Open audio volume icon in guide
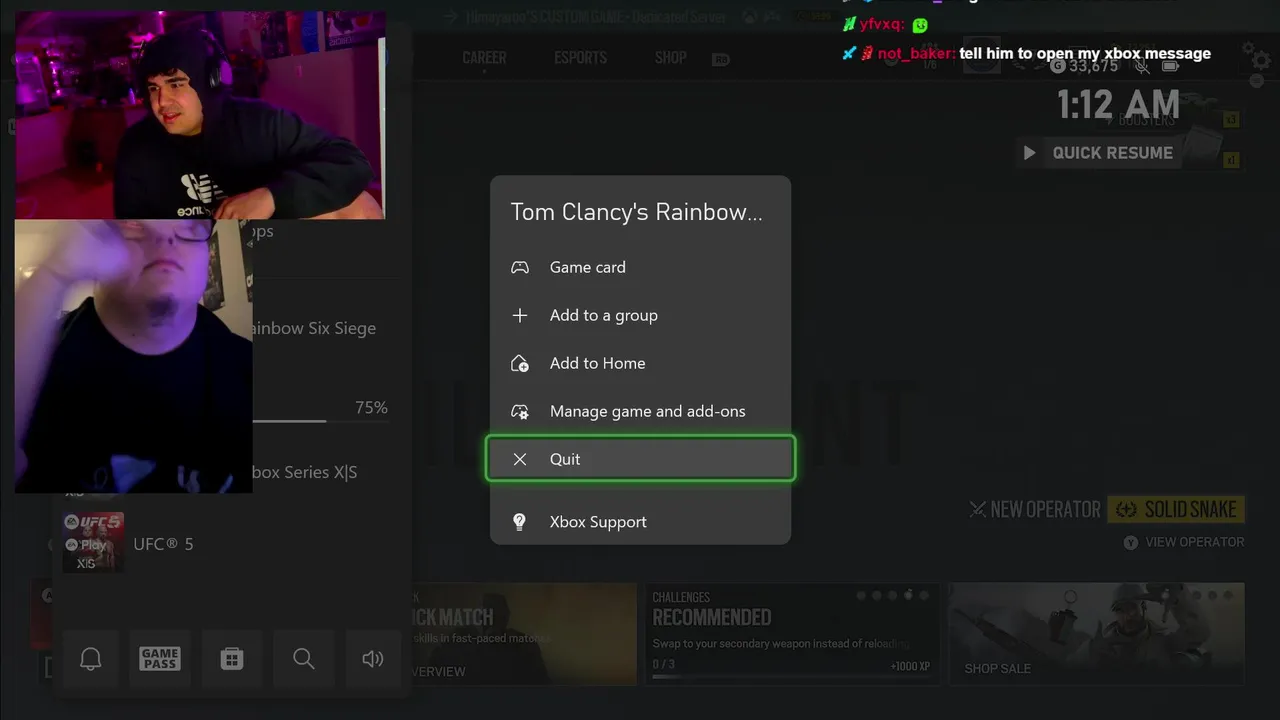This screenshot has width=1280, height=720. (x=373, y=659)
